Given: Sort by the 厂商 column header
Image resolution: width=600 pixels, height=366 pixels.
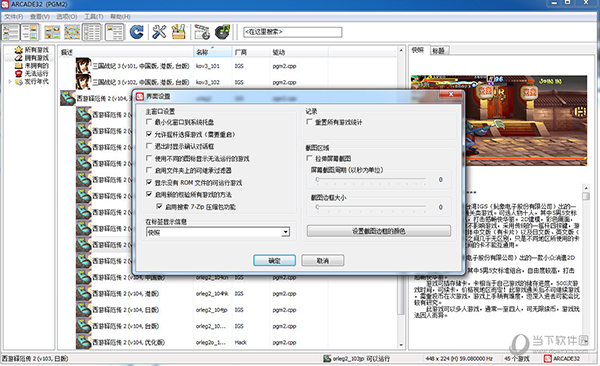Looking at the screenshot, I should click(x=251, y=52).
